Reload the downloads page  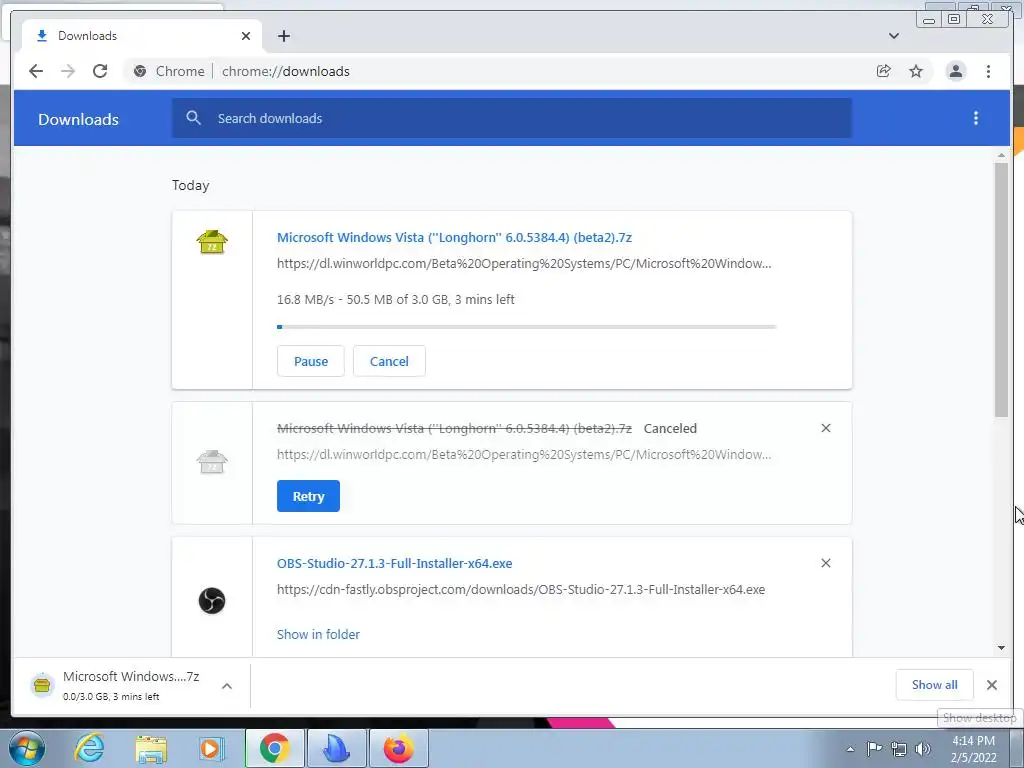pyautogui.click(x=100, y=71)
